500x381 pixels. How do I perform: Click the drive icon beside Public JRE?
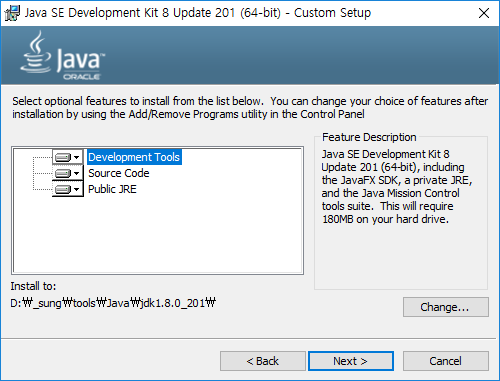[x=63, y=189]
